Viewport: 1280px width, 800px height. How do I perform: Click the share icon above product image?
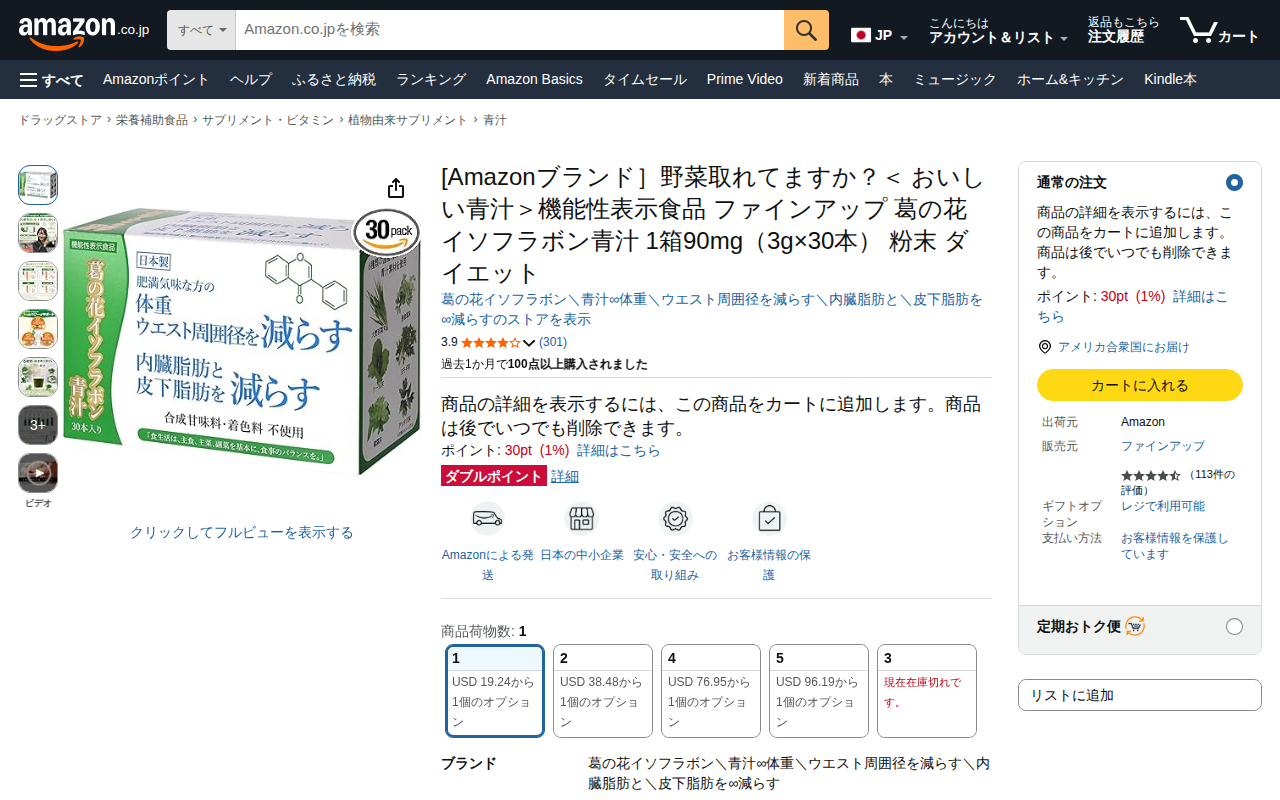tap(396, 189)
